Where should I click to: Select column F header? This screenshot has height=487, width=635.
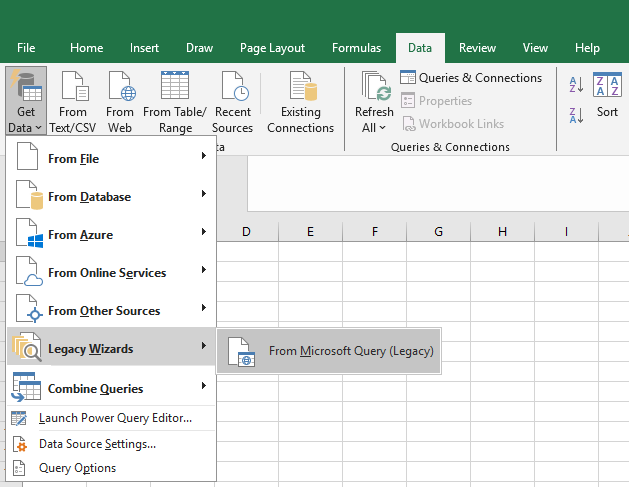[x=375, y=232]
